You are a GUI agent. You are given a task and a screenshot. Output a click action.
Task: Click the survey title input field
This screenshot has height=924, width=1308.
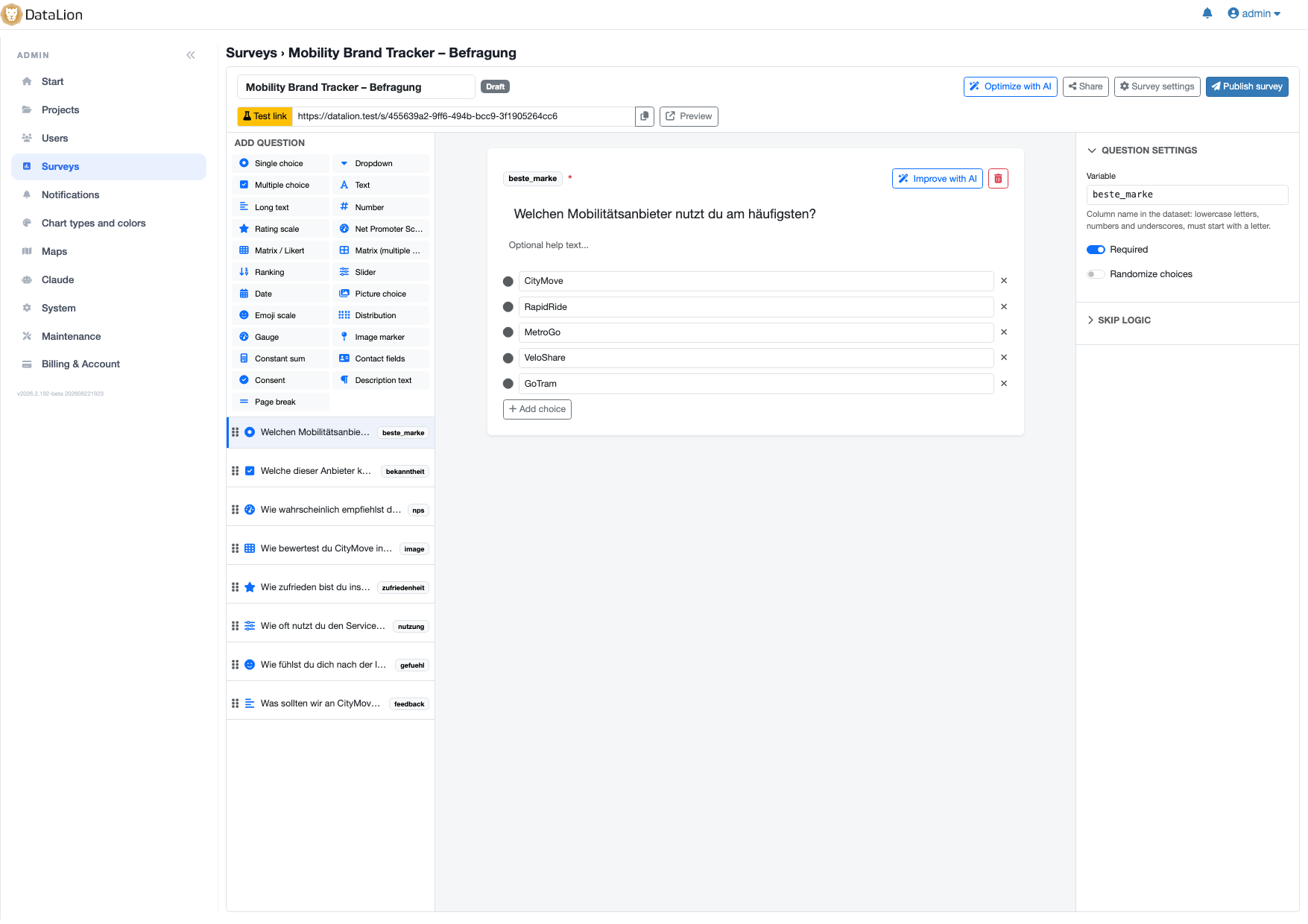click(x=356, y=87)
